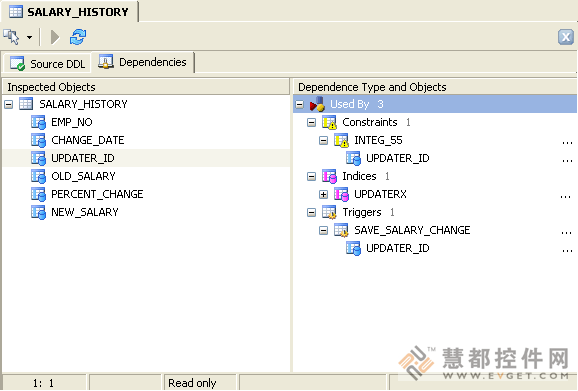The image size is (578, 391).
Task: Click the UPDATER_ID icon under INTEG_55
Action: [353, 158]
